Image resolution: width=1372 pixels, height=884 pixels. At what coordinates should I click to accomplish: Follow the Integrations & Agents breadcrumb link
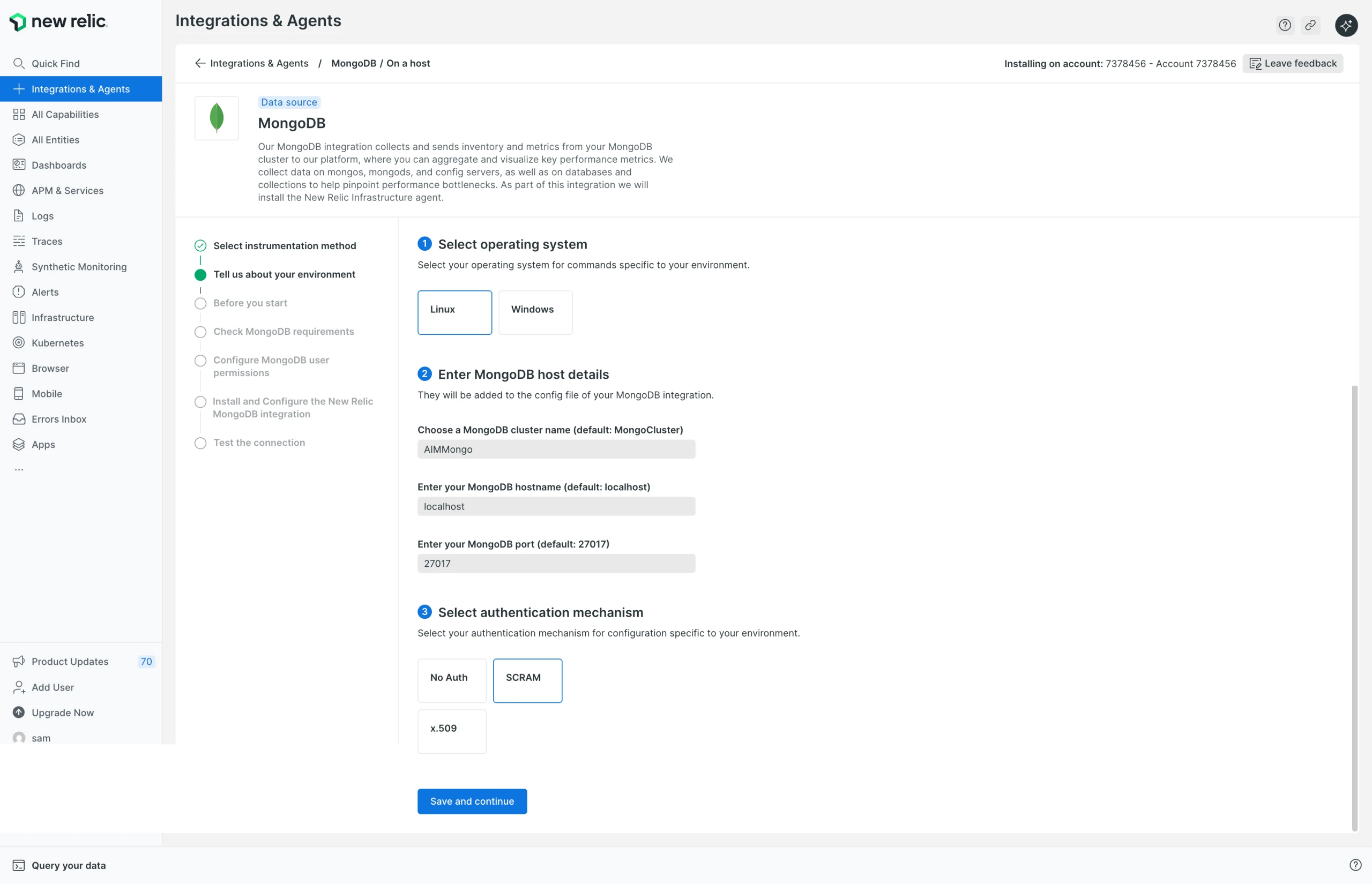point(259,63)
